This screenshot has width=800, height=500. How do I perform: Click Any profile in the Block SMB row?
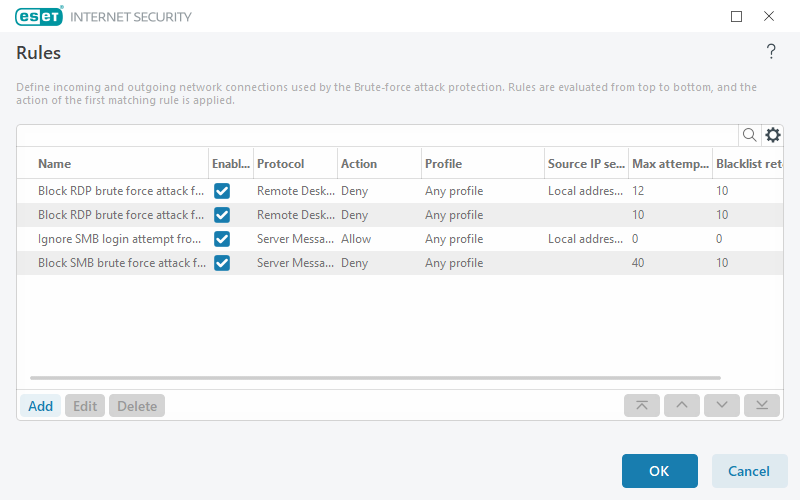pos(454,263)
